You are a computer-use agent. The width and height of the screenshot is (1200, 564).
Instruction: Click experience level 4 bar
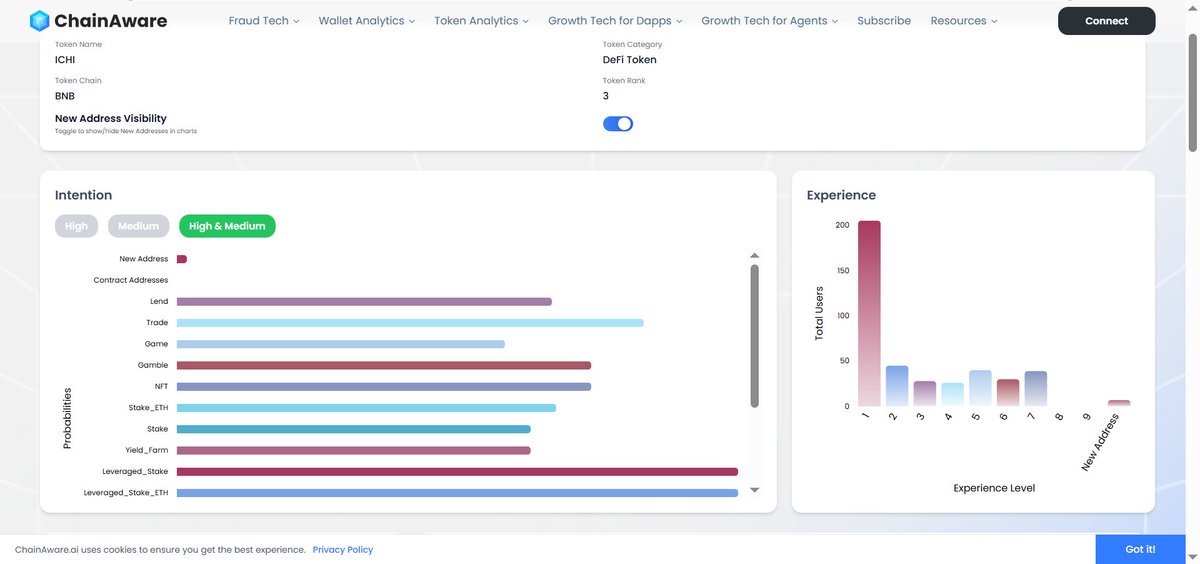(x=953, y=395)
